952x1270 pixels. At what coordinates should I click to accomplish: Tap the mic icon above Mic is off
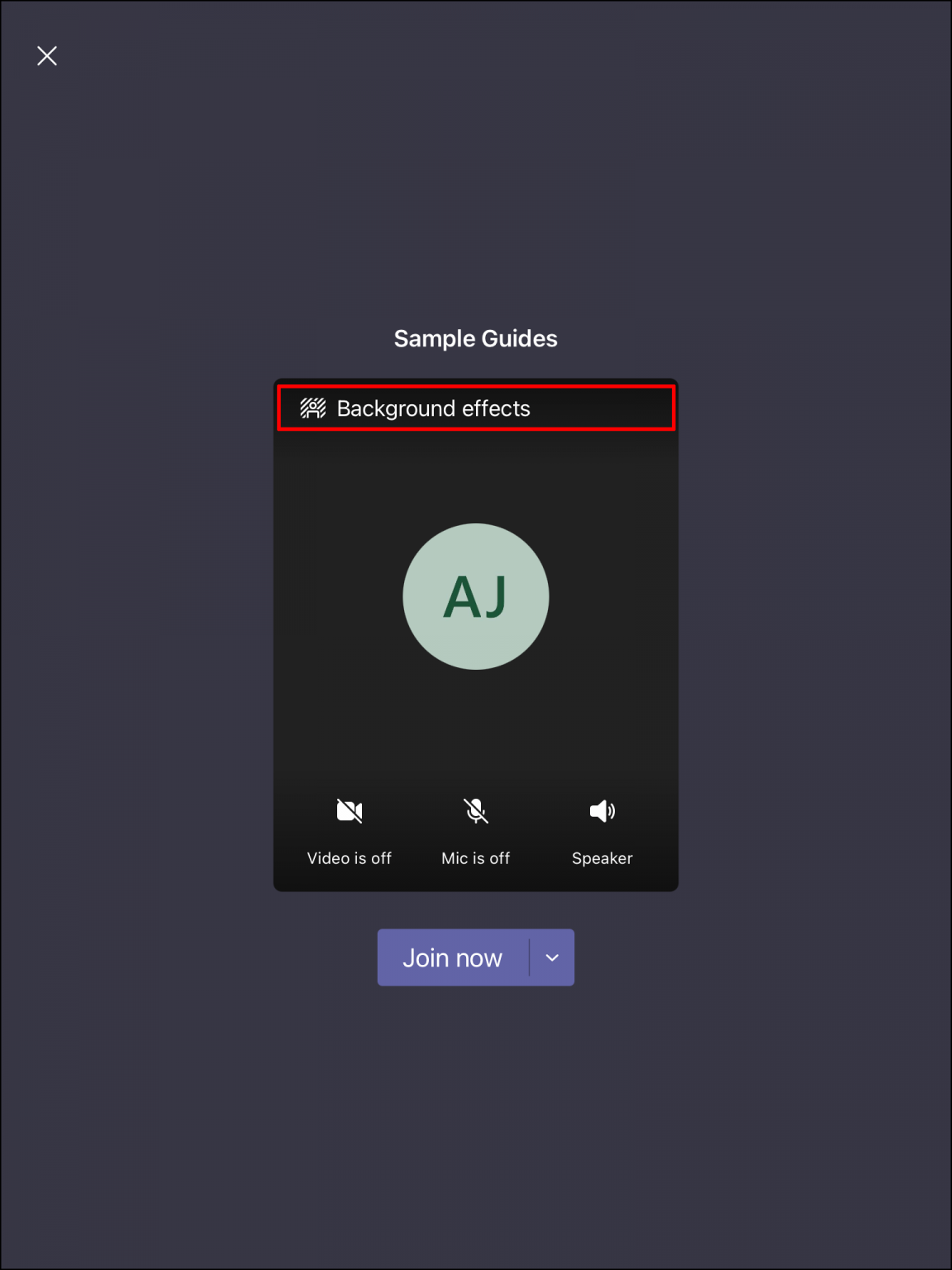(475, 810)
